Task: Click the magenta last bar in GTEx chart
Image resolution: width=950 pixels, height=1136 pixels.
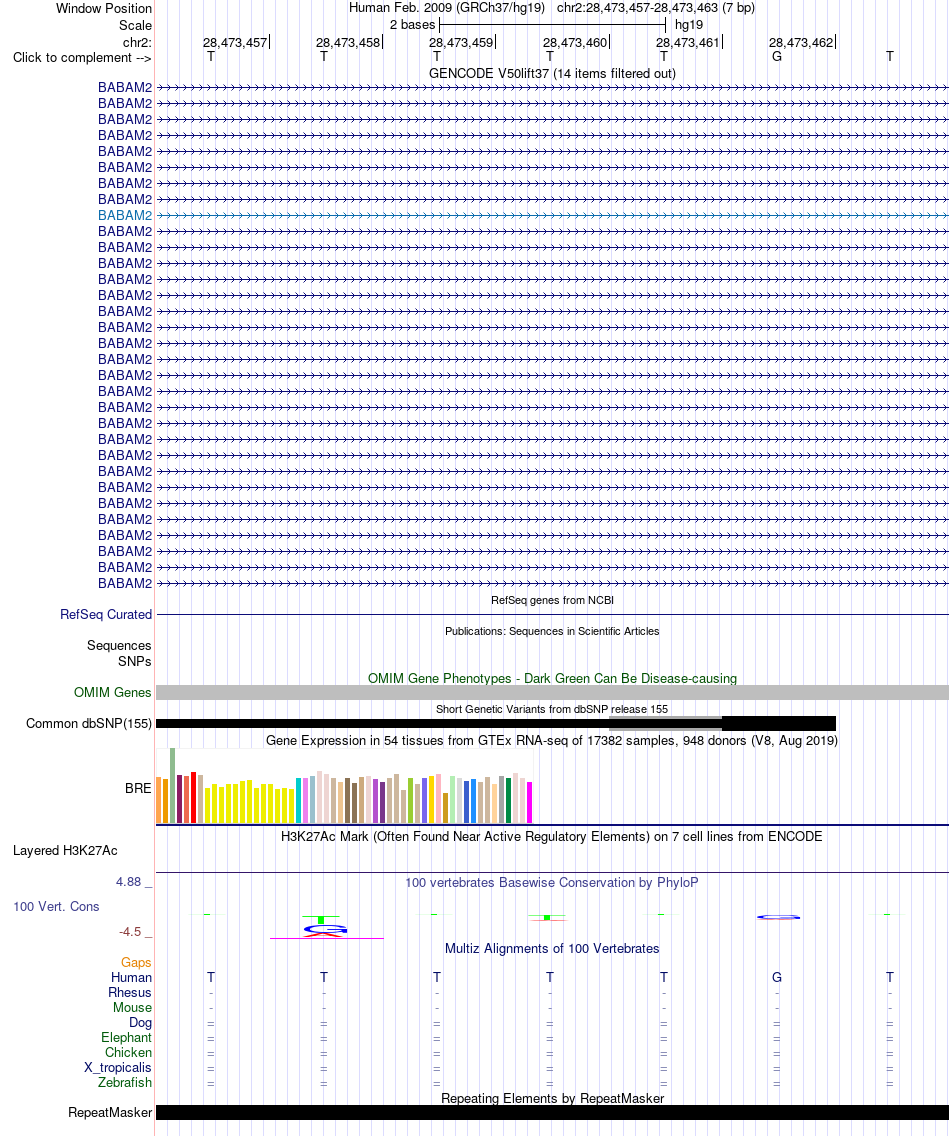Action: click(x=530, y=803)
